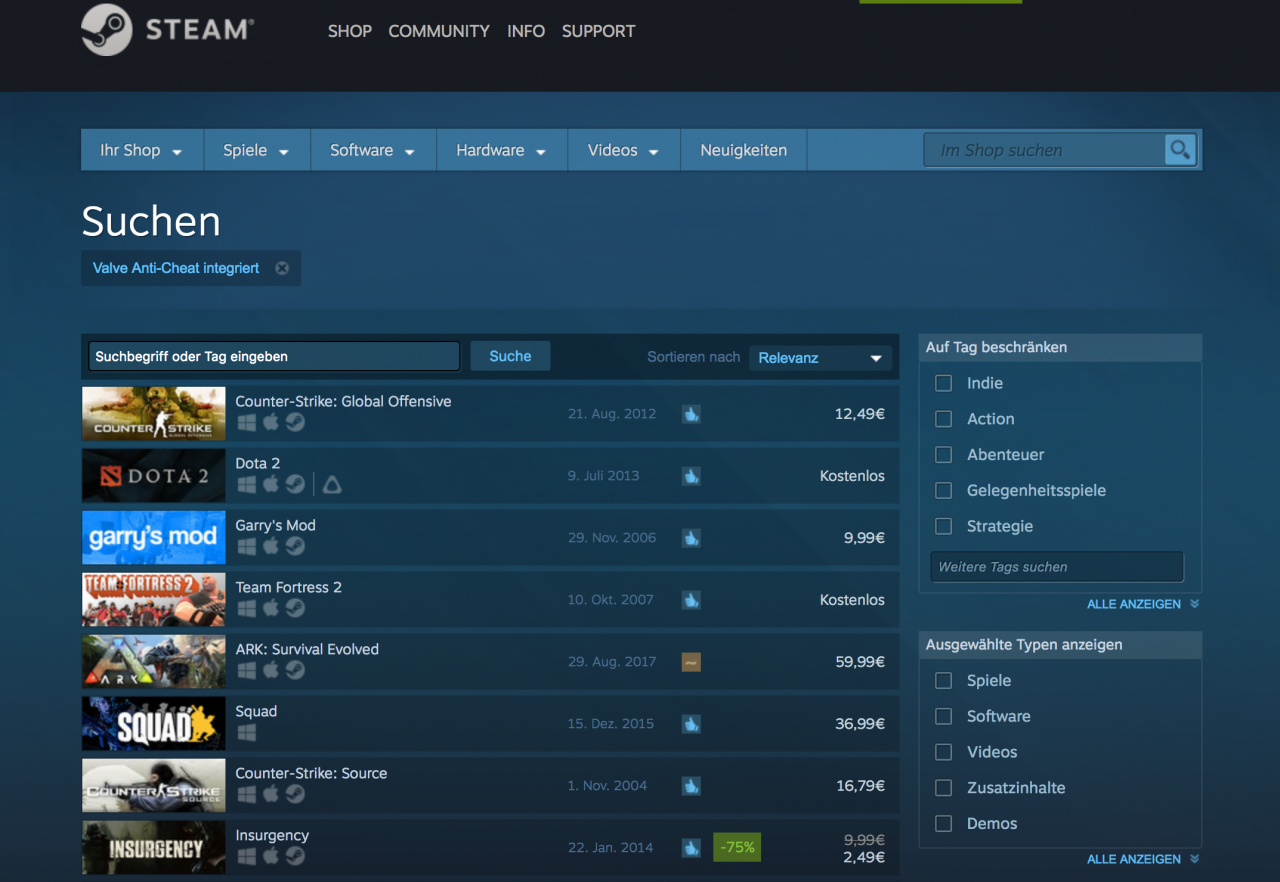
Task: Tick the Videos type checkbox
Action: coord(943,752)
